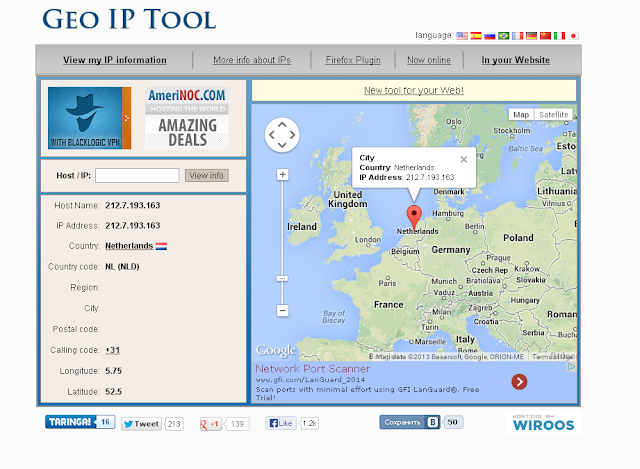Click the Google plus count 139
Image resolution: width=640 pixels, height=469 pixels.
click(x=237, y=424)
